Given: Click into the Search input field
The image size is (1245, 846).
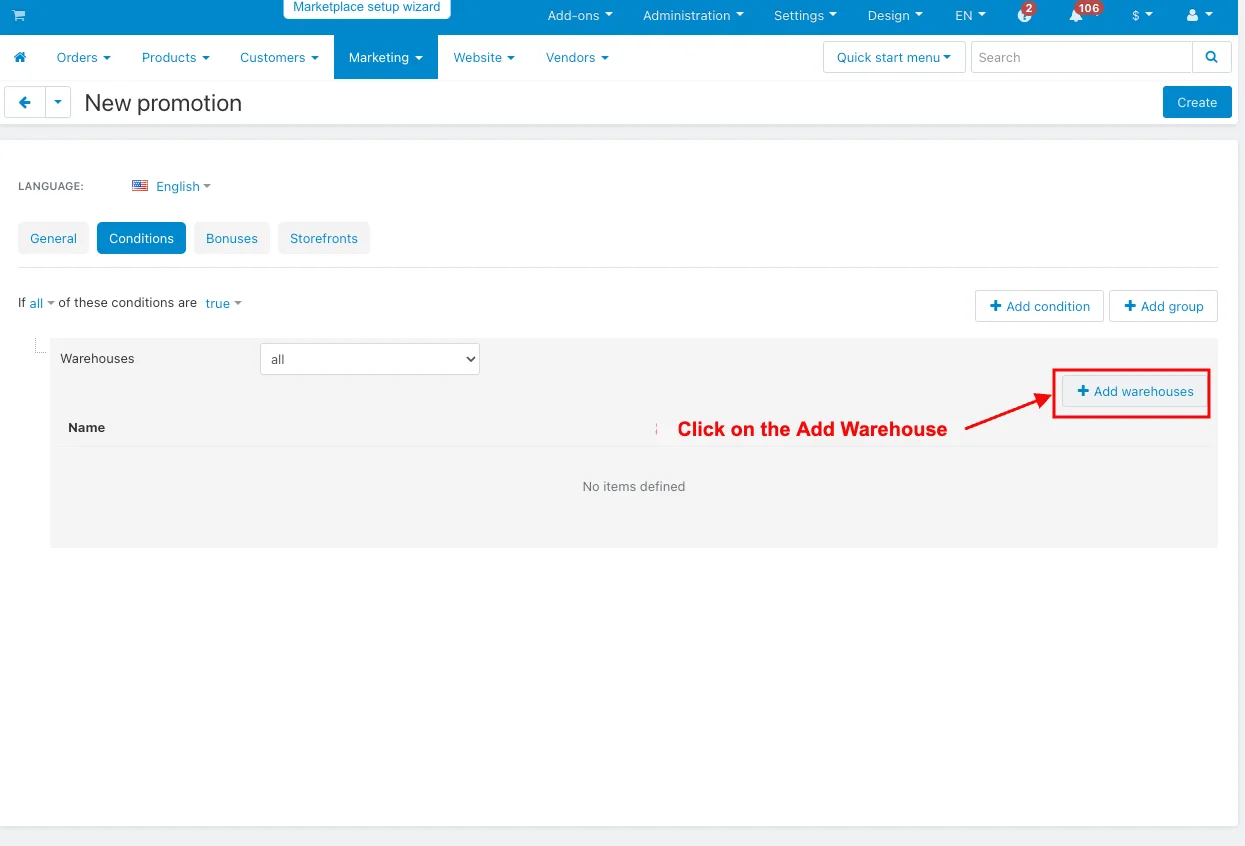Looking at the screenshot, I should (x=1081, y=58).
